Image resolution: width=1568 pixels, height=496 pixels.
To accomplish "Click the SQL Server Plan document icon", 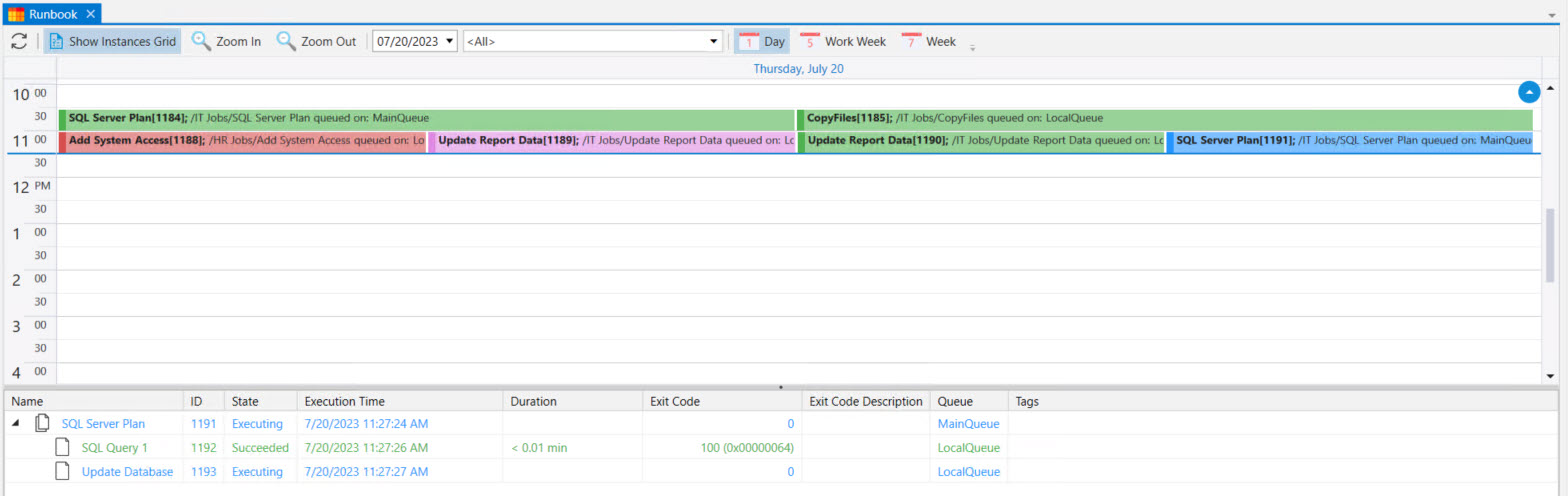I will (43, 424).
